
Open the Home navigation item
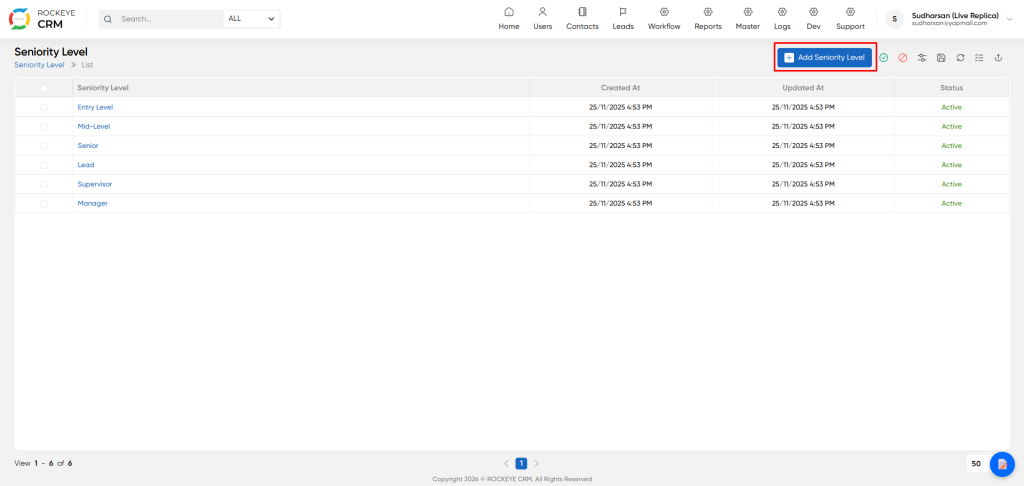pyautogui.click(x=509, y=18)
